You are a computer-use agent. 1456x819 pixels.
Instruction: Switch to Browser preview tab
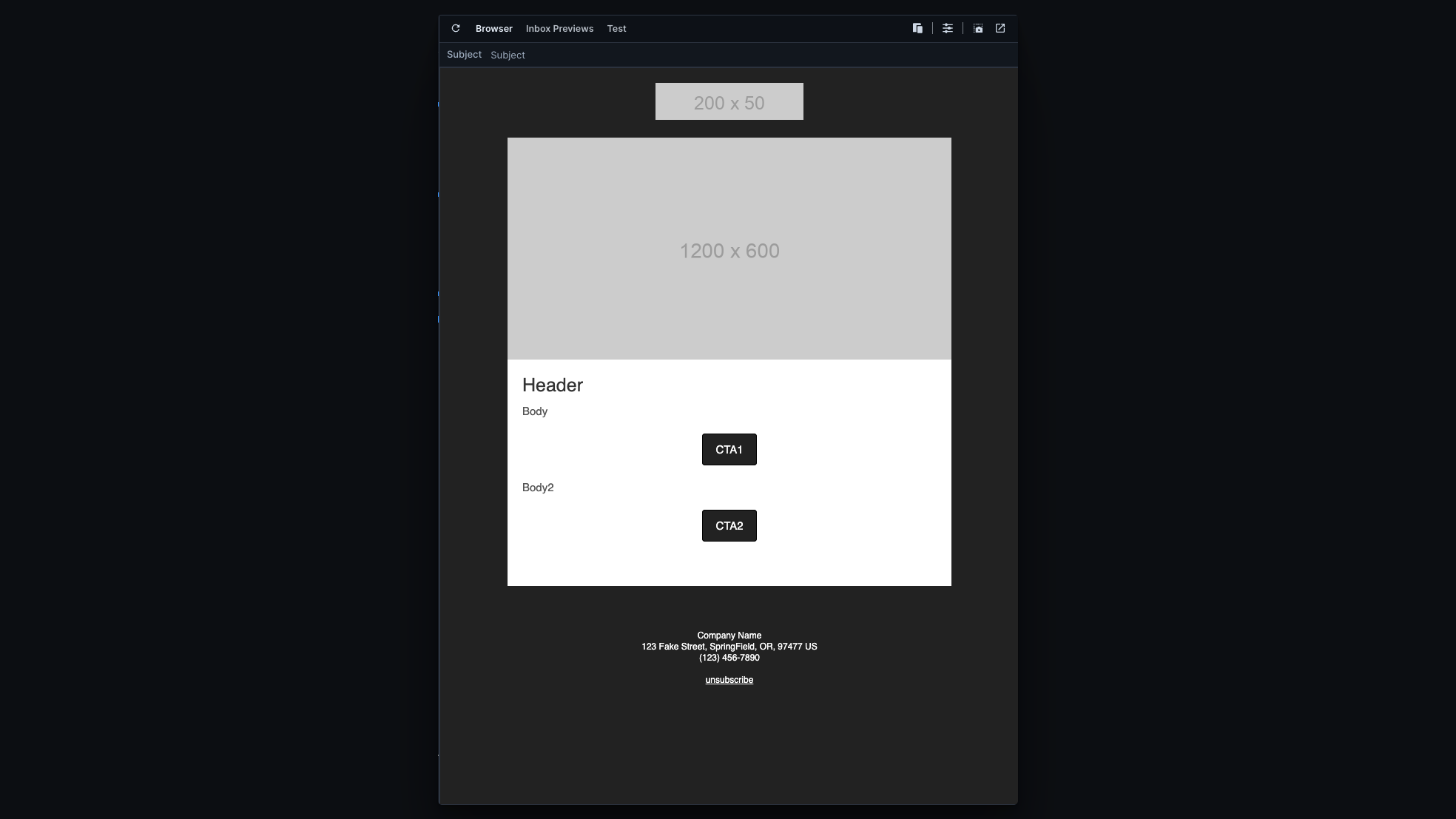(x=494, y=28)
